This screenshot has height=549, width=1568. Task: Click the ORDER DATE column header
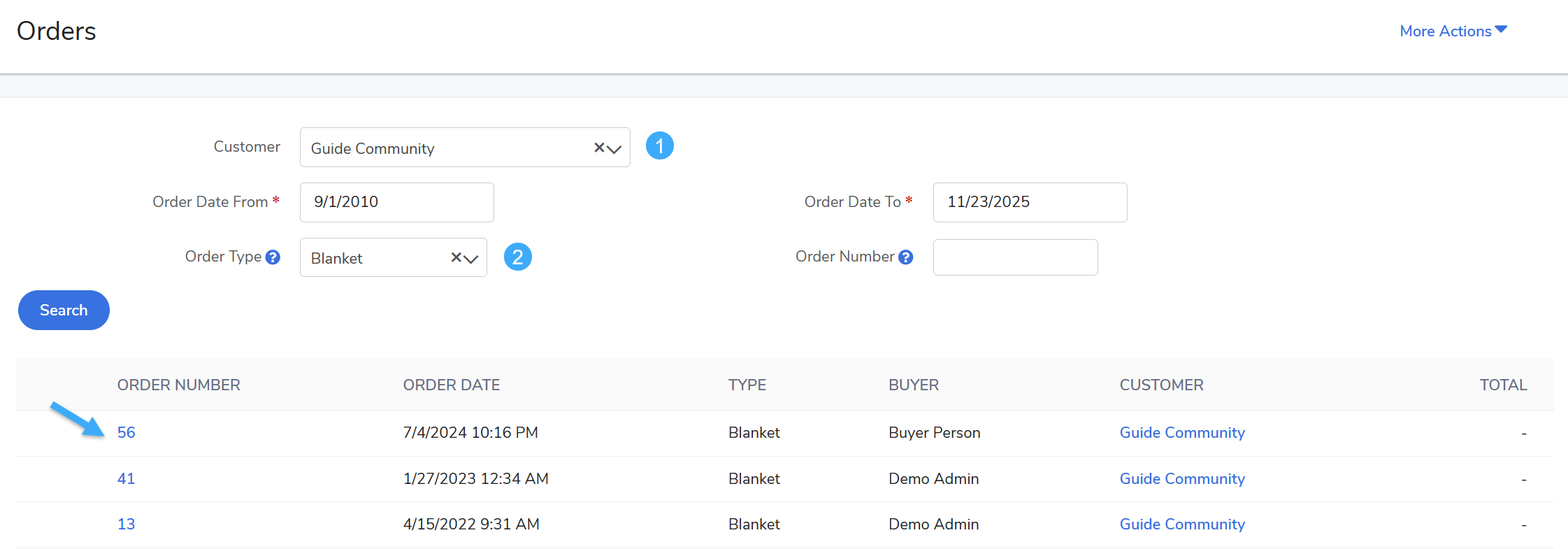click(x=451, y=385)
